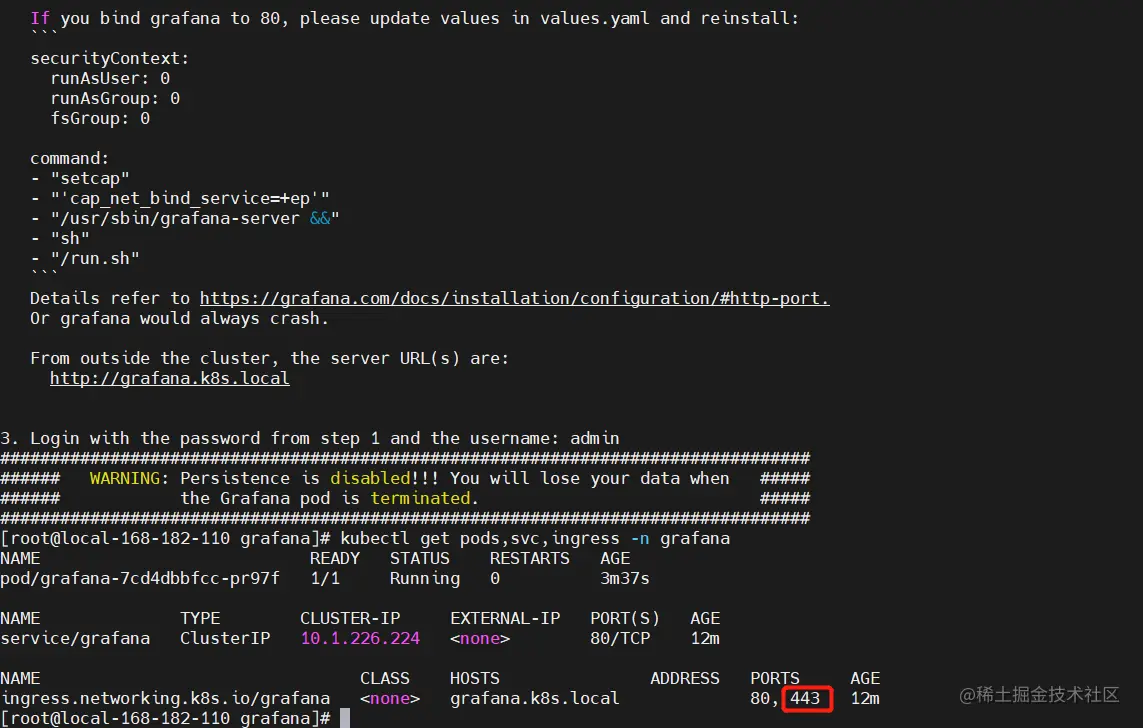
Task: Click the HOSTS column header
Action: [x=475, y=678]
